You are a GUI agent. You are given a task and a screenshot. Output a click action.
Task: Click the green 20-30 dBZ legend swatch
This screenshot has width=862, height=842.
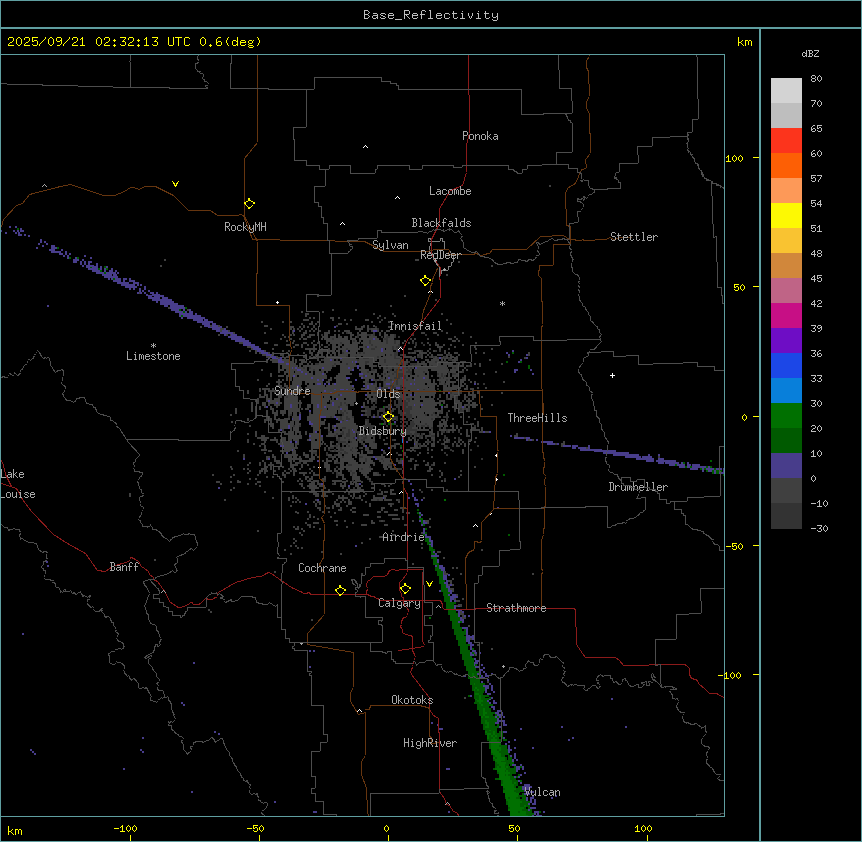[786, 415]
